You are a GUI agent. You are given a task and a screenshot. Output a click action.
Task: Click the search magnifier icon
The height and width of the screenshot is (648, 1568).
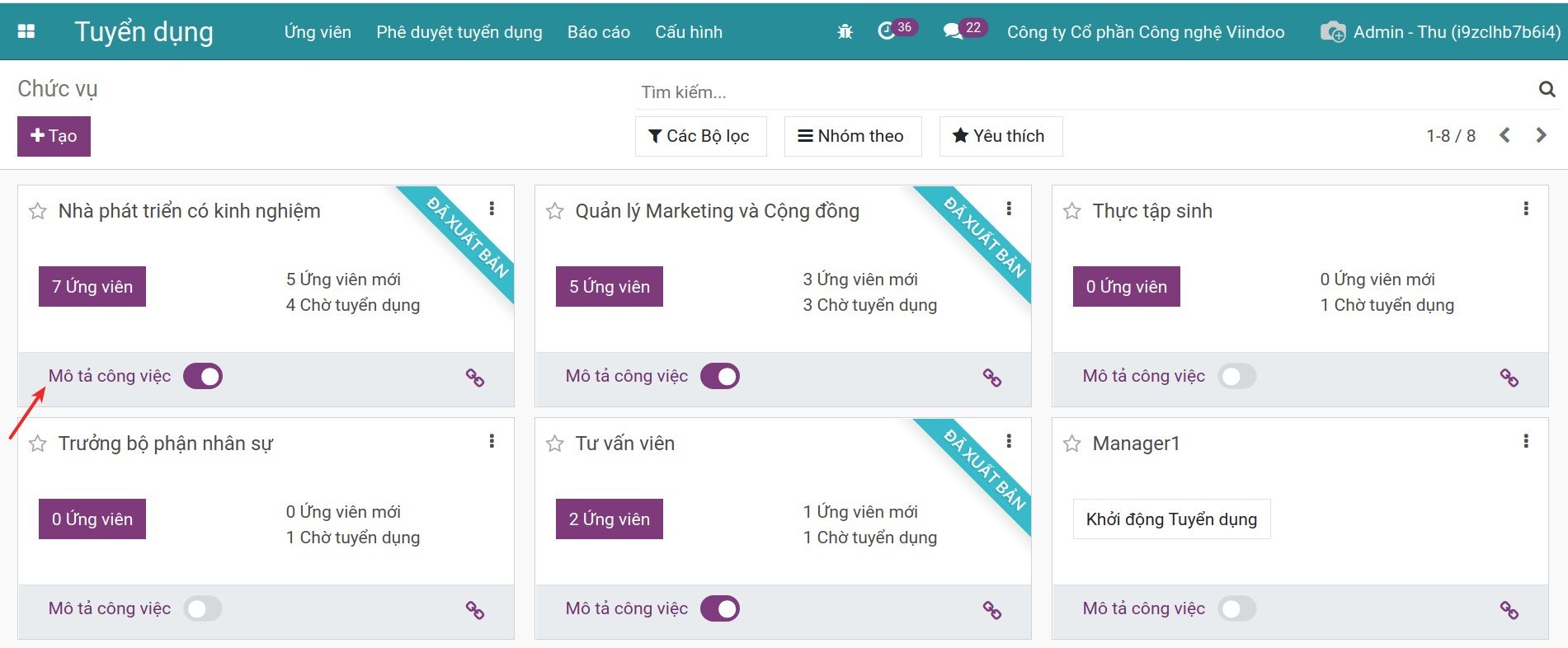point(1547,89)
